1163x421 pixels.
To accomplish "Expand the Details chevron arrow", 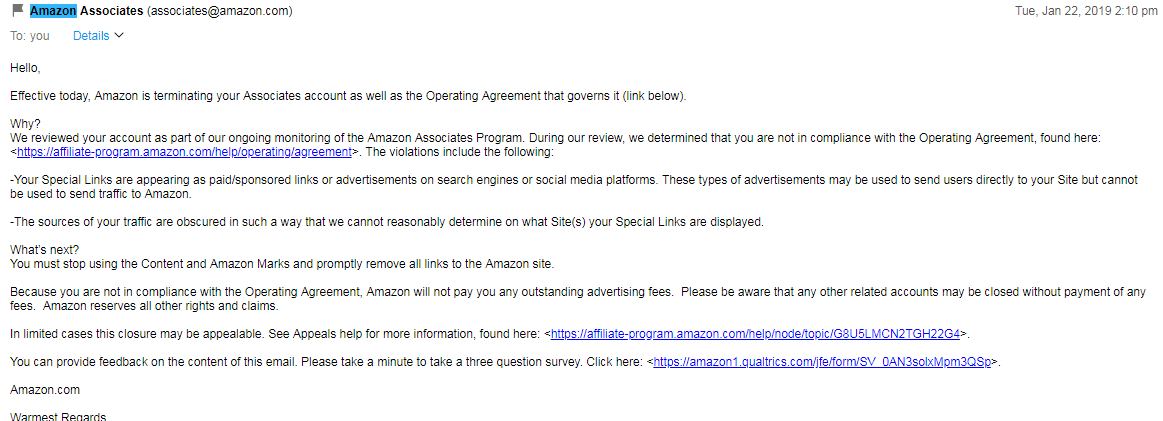I will (119, 36).
